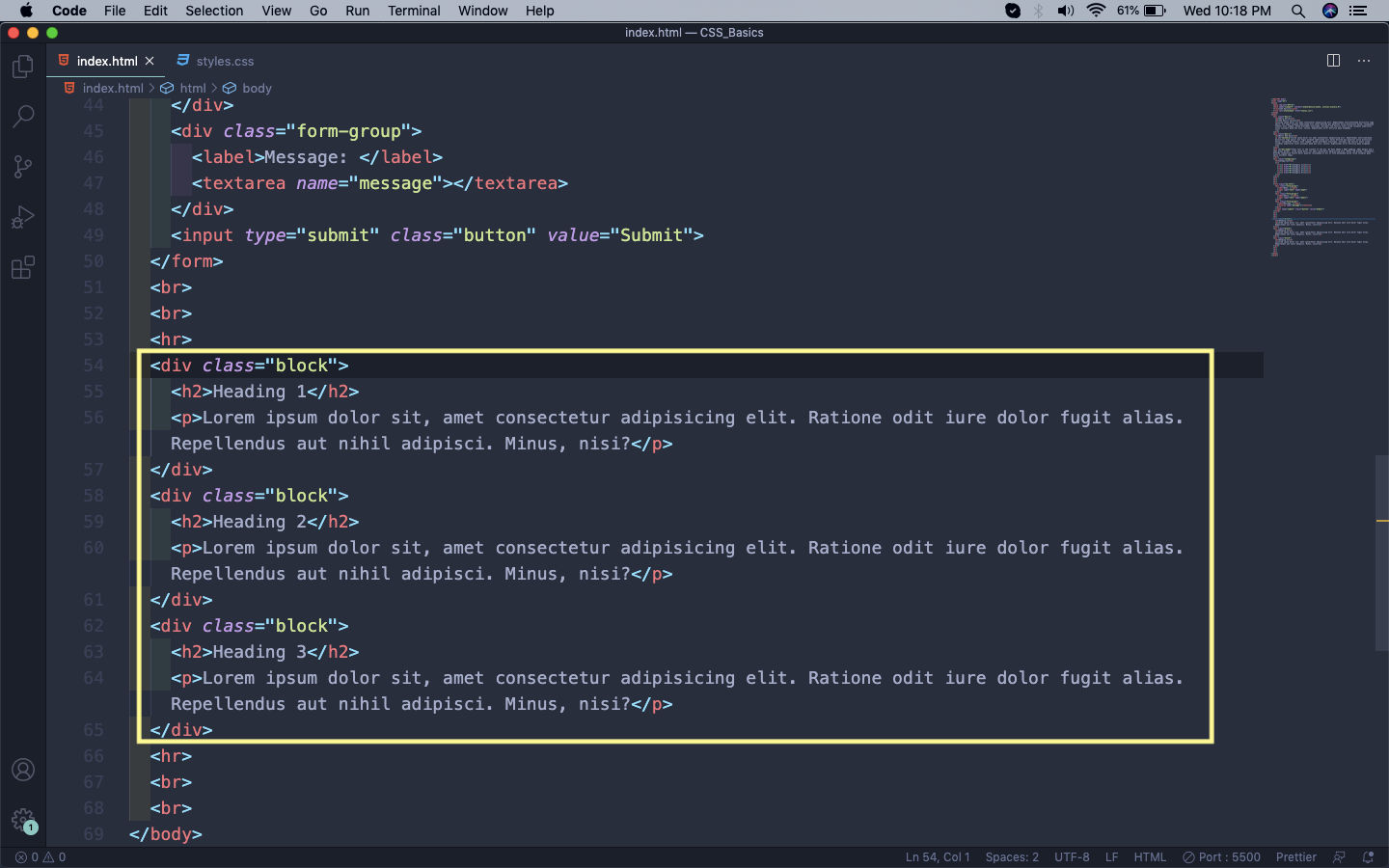Close the index.html tab
The width and height of the screenshot is (1389, 868).
click(x=150, y=61)
